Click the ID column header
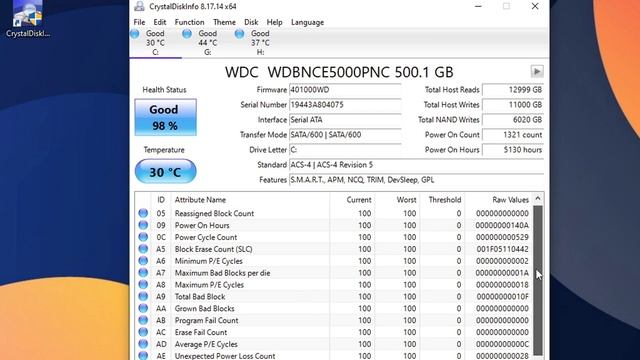 pos(161,200)
